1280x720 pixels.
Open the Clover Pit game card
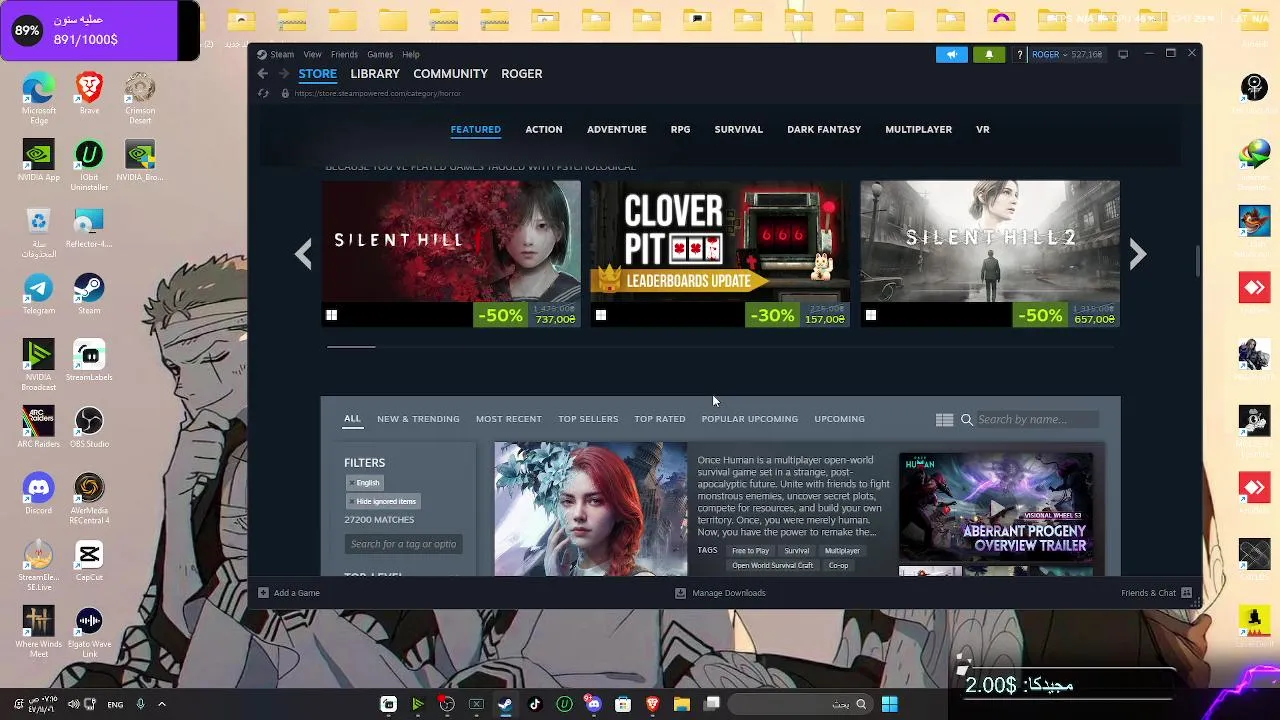point(720,254)
